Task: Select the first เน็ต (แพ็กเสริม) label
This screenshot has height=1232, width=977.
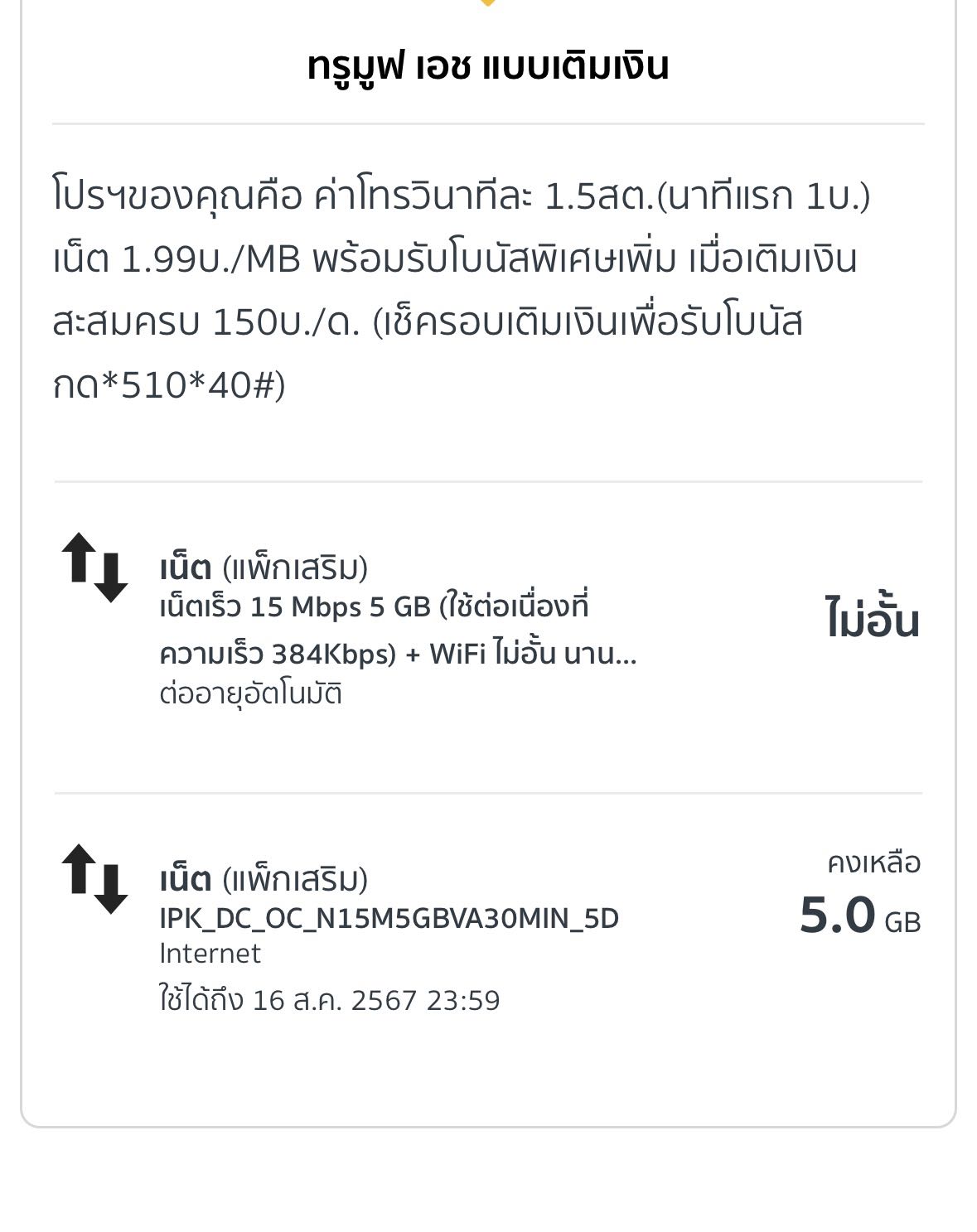Action: 264,568
